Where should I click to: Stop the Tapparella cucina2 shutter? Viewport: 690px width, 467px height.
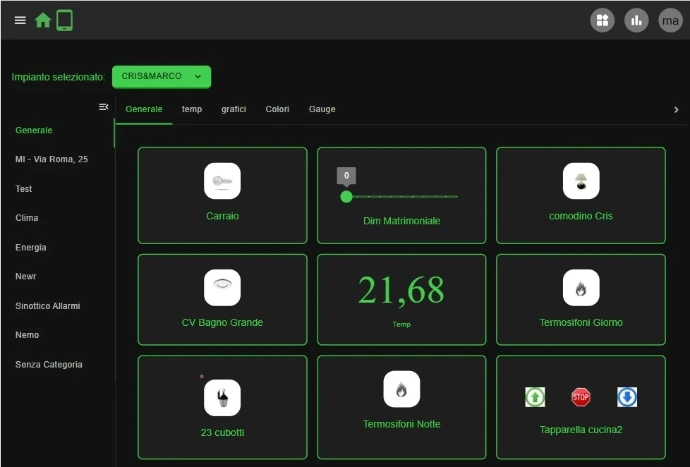581,397
